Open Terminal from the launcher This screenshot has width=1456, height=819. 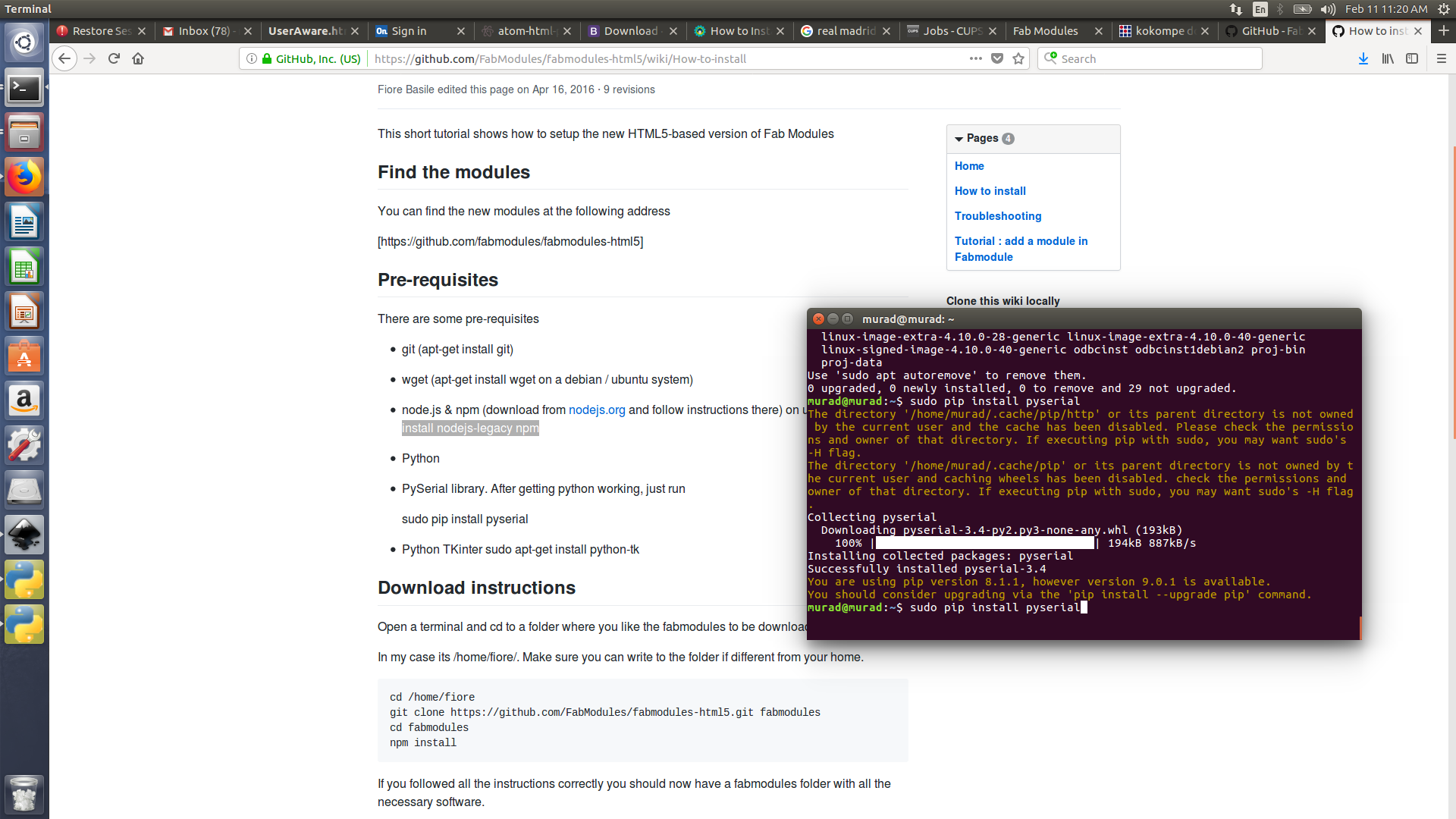pos(24,89)
